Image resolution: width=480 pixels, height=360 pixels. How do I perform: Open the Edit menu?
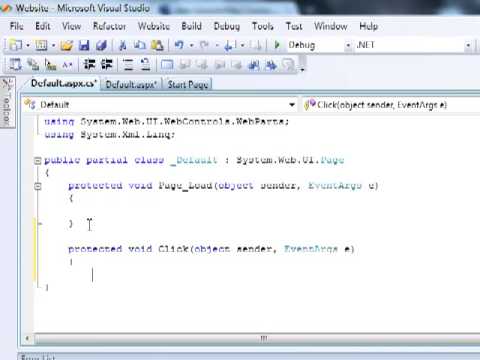pos(43,26)
